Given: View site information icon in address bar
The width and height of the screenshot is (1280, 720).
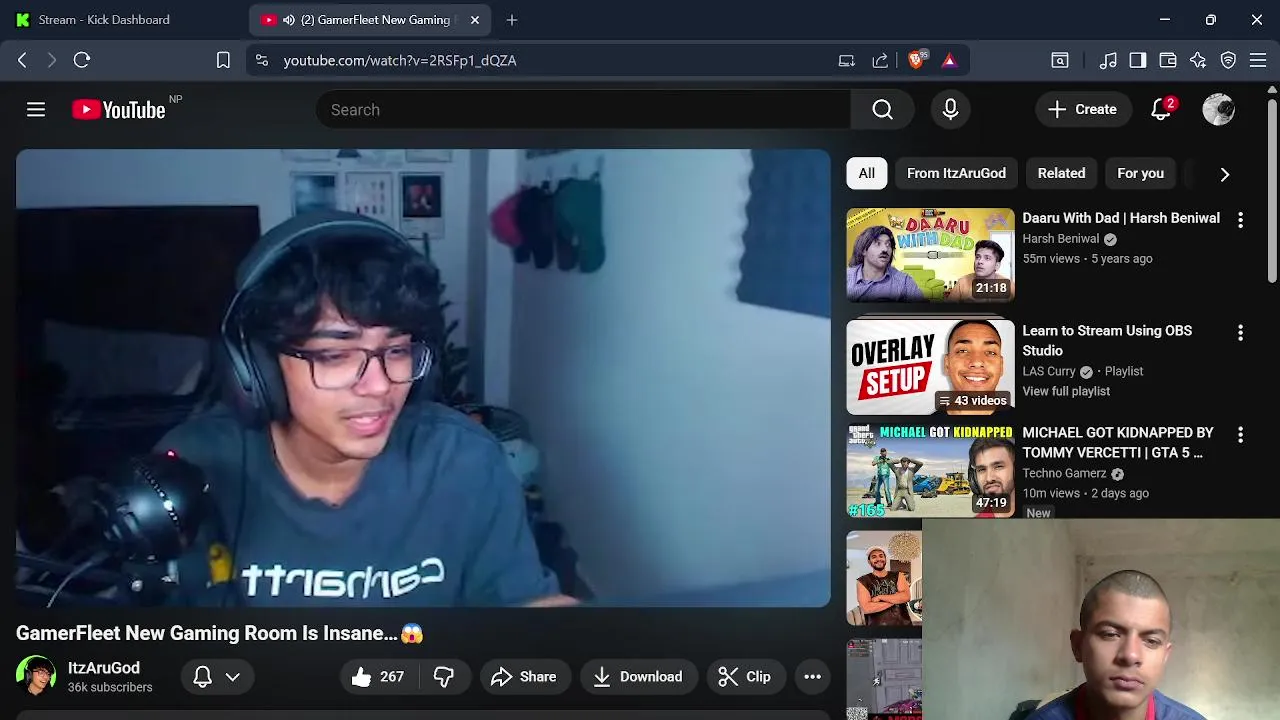Looking at the screenshot, I should [x=262, y=60].
